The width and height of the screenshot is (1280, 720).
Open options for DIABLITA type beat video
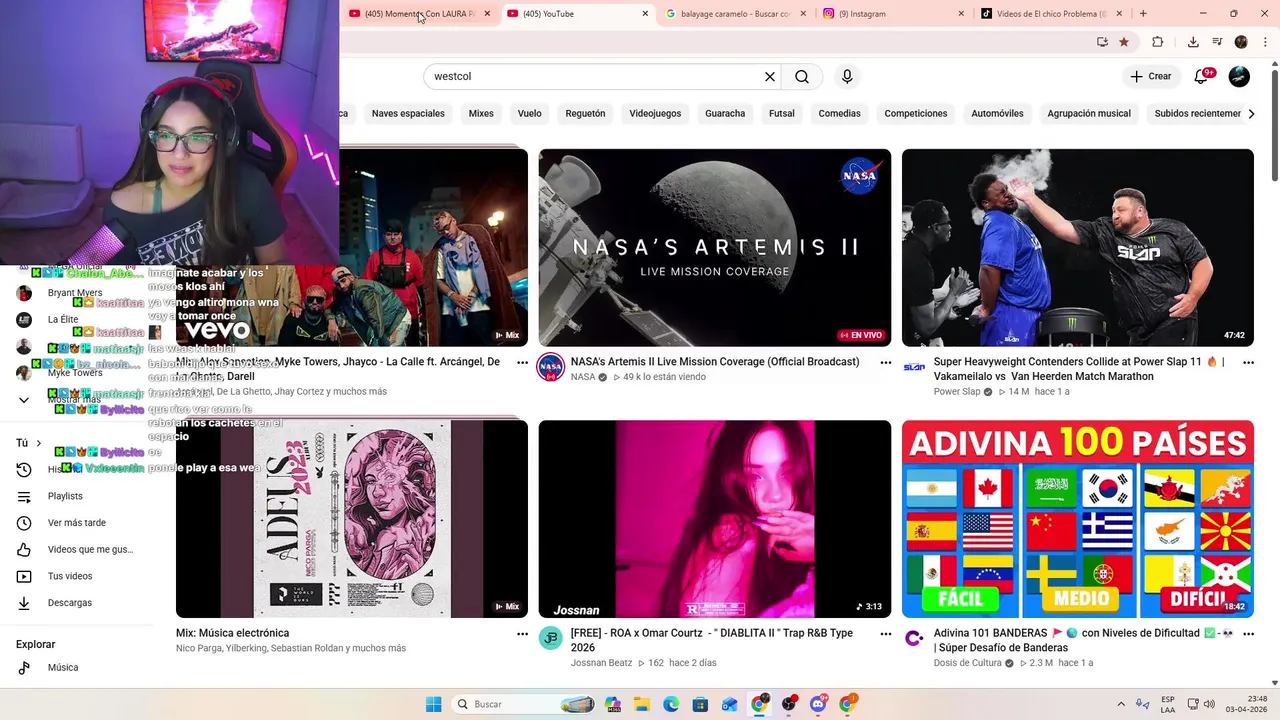click(885, 634)
